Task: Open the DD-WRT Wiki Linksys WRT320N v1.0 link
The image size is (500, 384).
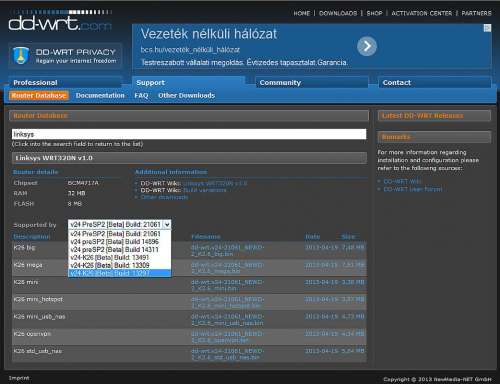Action: [215, 183]
